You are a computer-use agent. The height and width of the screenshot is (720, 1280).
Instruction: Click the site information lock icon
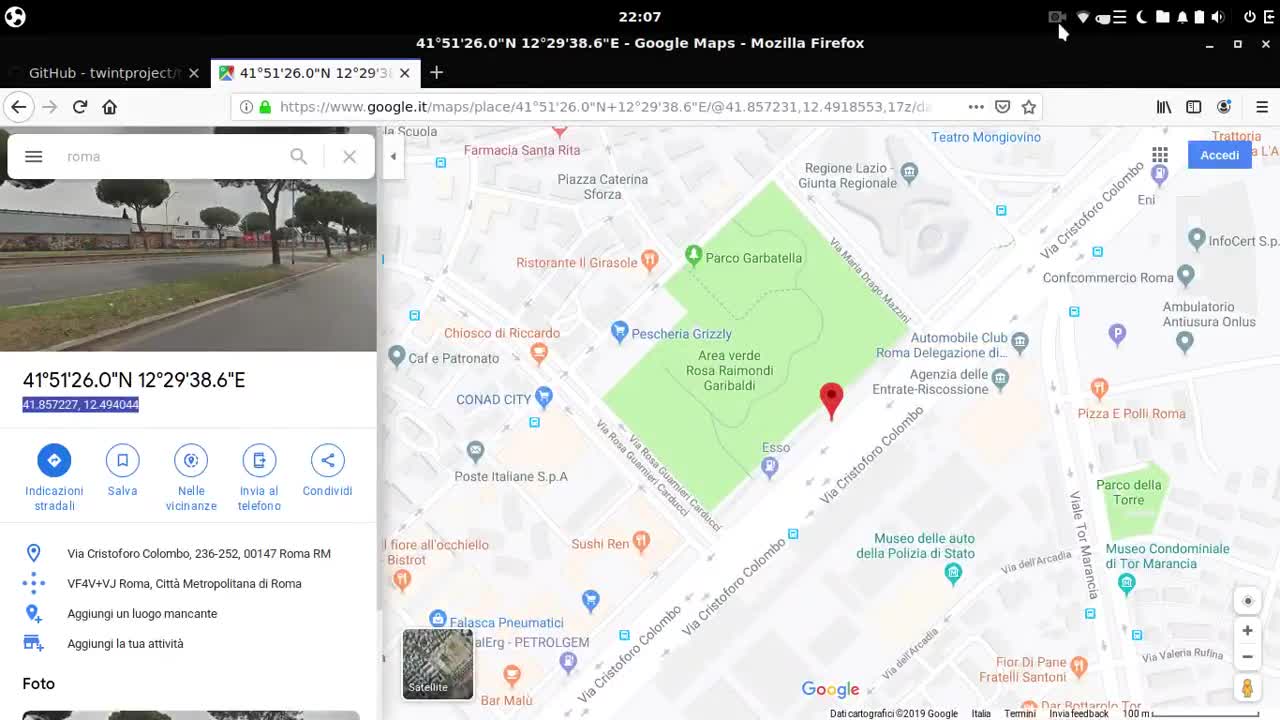click(264, 107)
